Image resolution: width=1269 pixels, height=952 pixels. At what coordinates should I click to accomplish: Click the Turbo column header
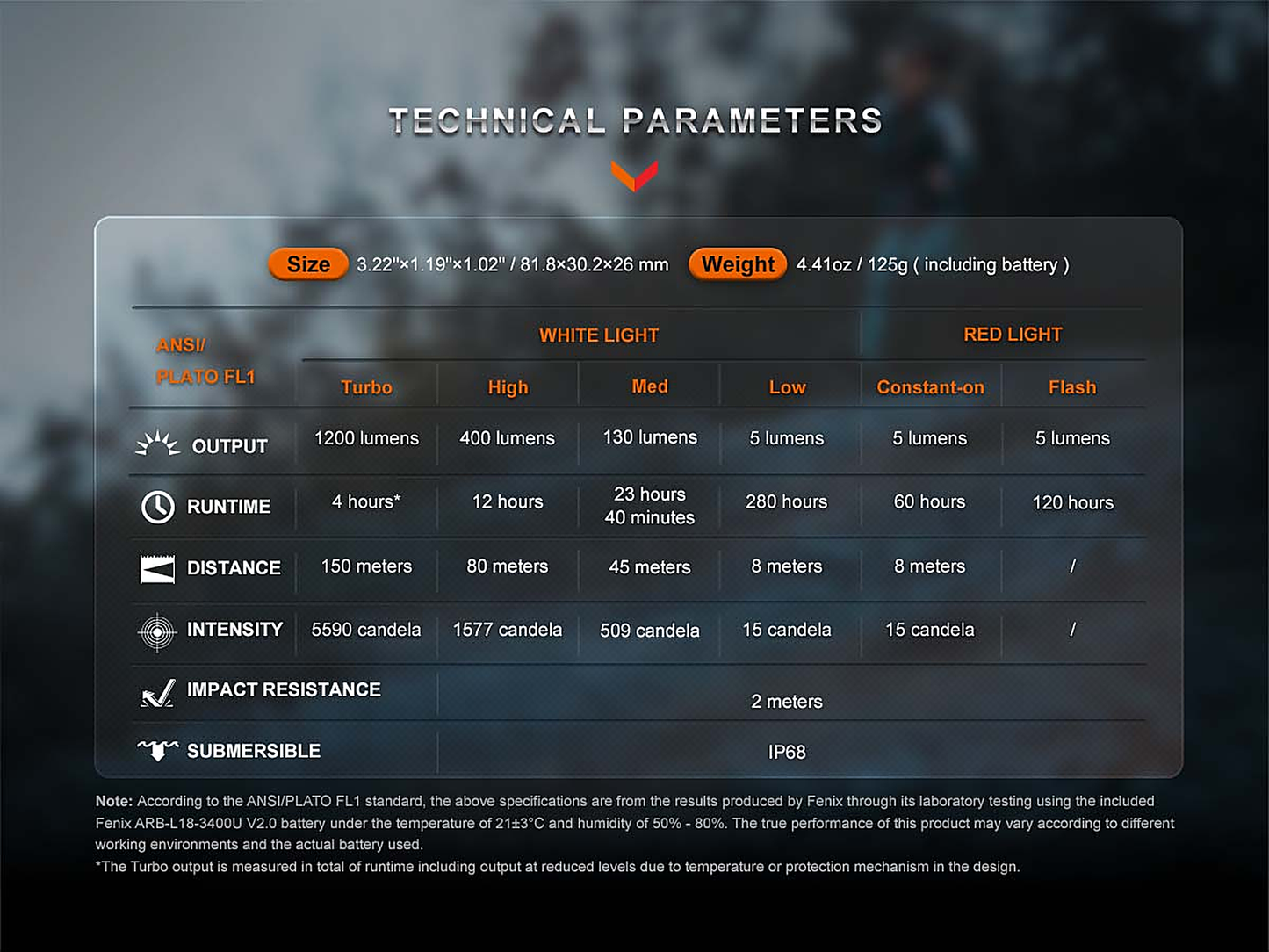pos(366,387)
